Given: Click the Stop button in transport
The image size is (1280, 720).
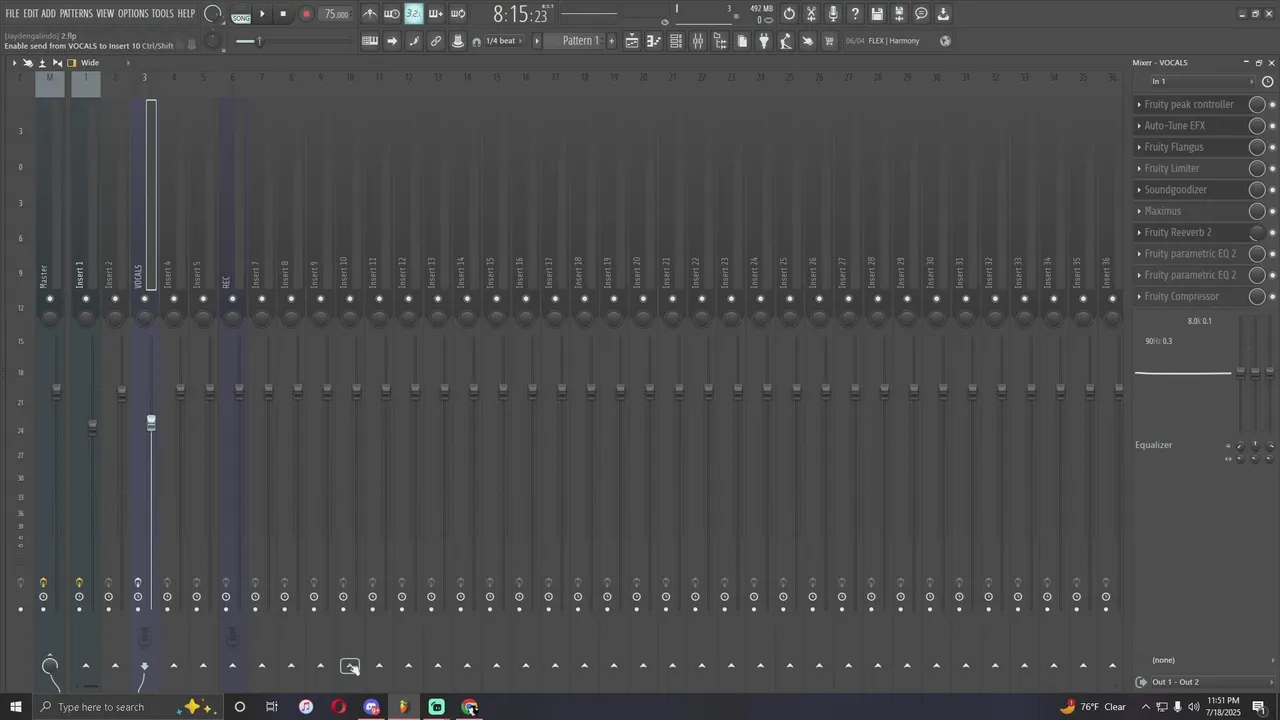Looking at the screenshot, I should [x=283, y=14].
